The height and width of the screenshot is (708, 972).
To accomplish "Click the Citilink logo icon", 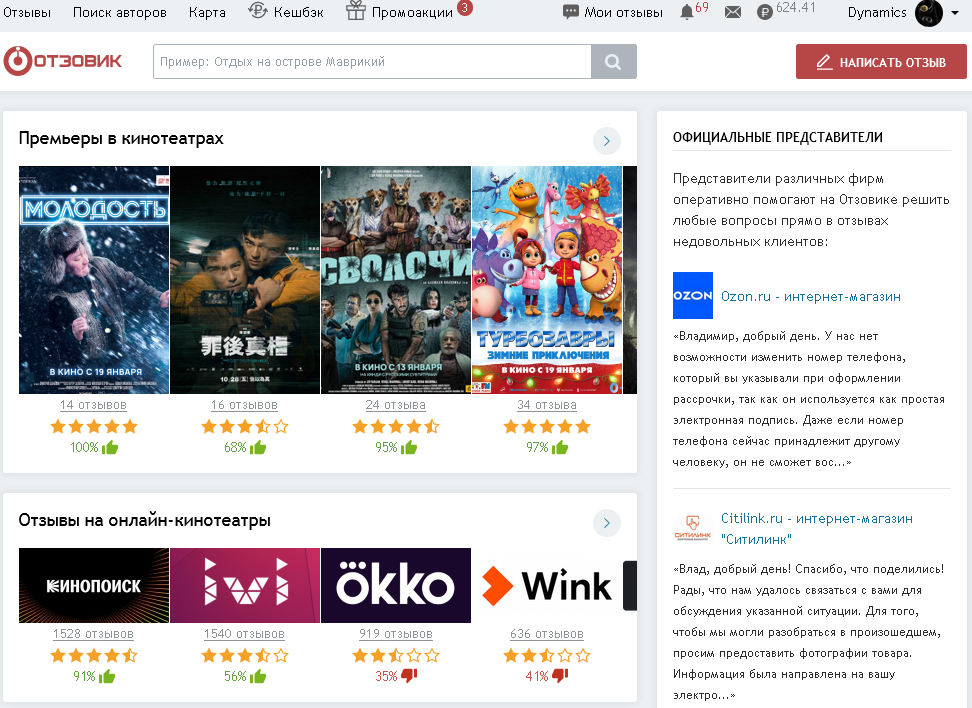I will 692,528.
